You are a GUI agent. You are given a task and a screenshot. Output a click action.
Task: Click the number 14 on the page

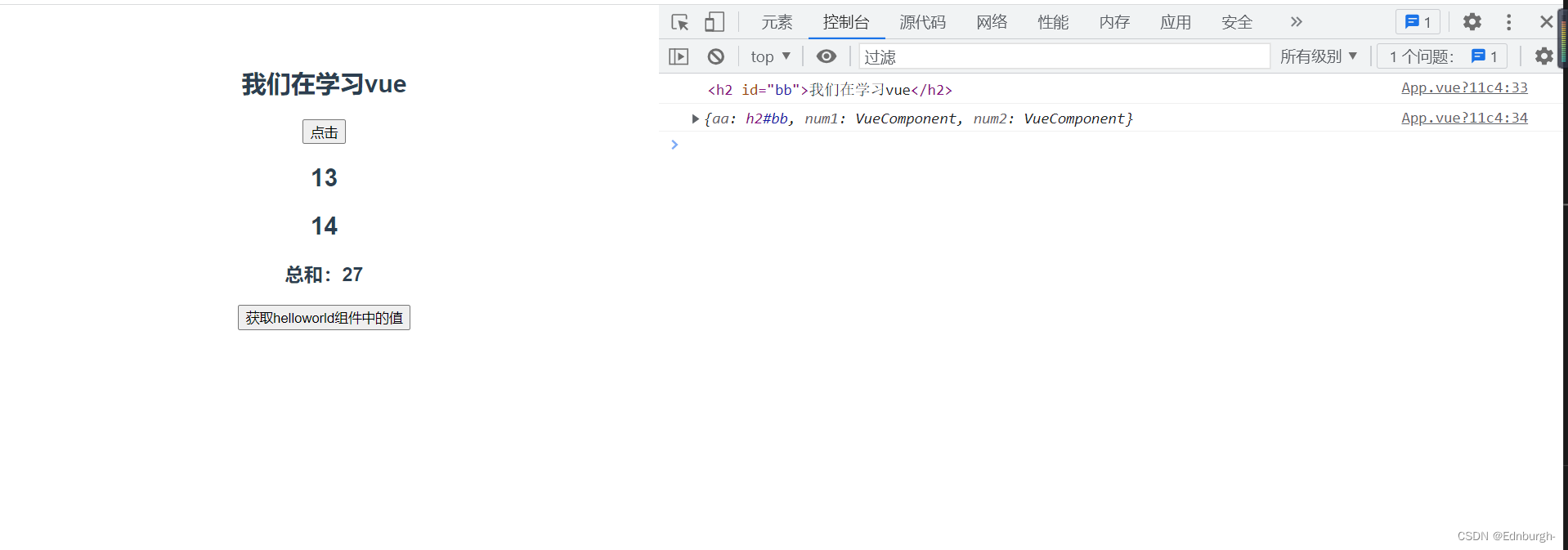pos(324,226)
